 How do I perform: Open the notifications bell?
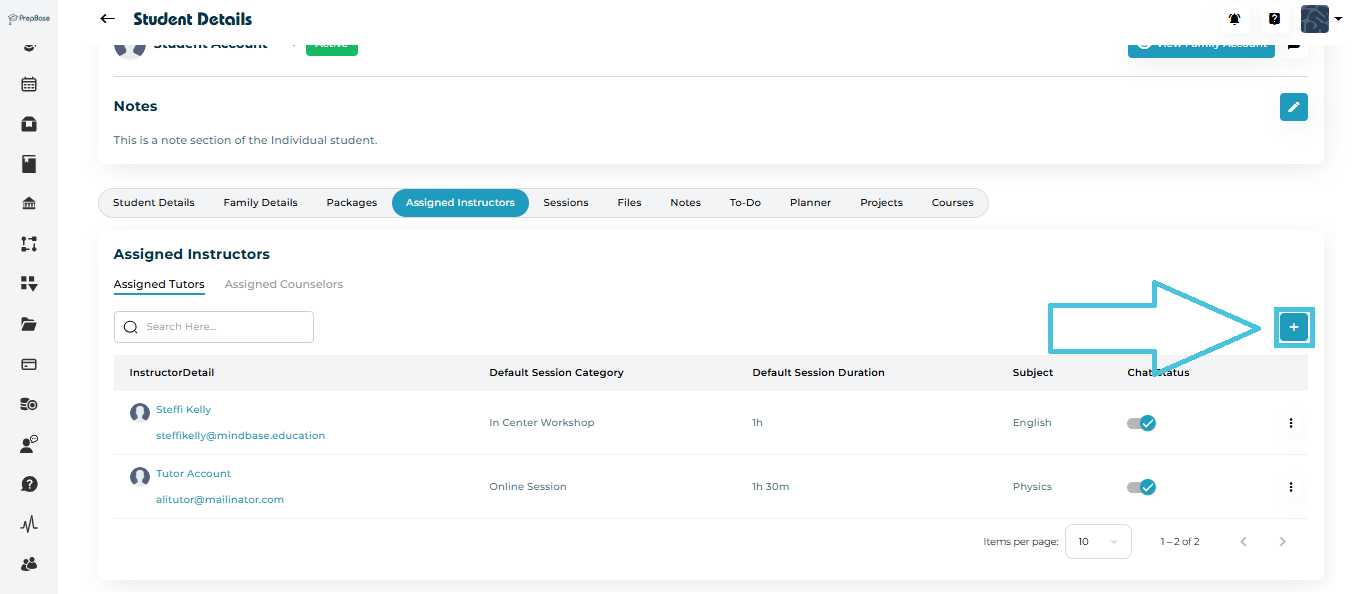[x=1234, y=19]
